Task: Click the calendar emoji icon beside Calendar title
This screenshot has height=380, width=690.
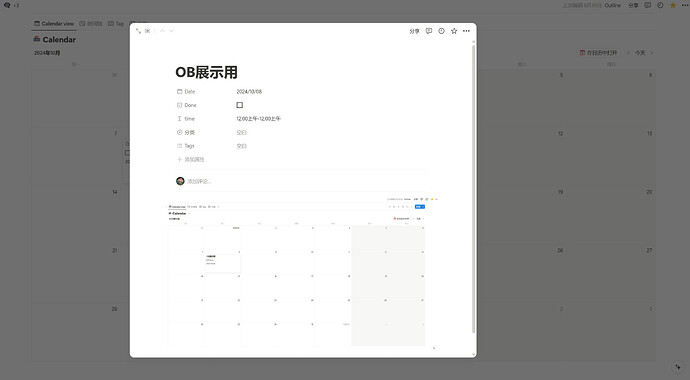Action: 37,39
